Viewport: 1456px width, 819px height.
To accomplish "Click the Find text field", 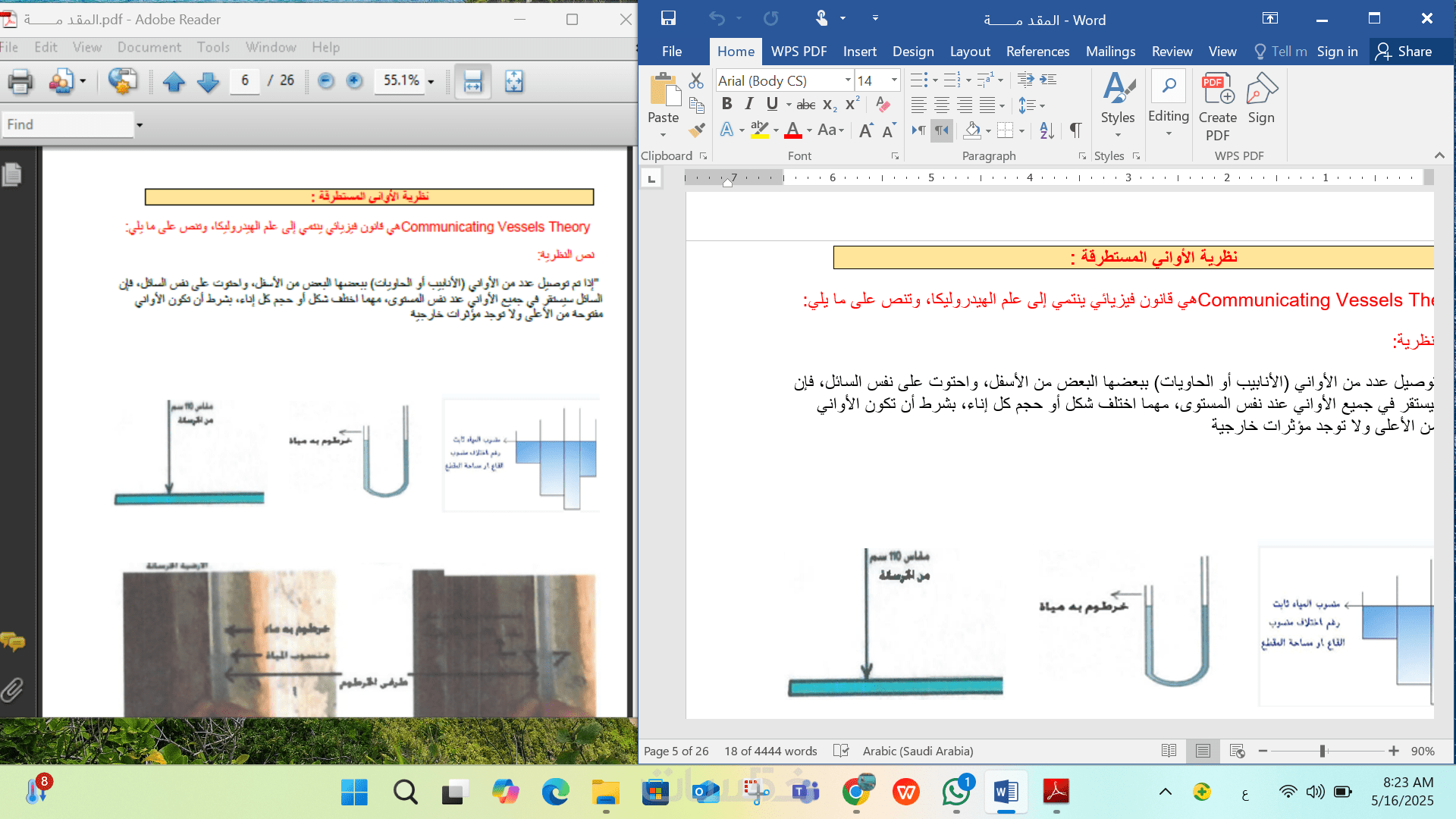I will (67, 124).
